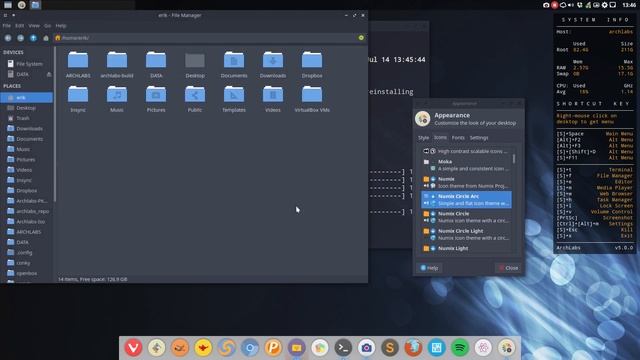The width and height of the screenshot is (640, 360).
Task: Open the Templates folder icon
Action: click(x=234, y=94)
